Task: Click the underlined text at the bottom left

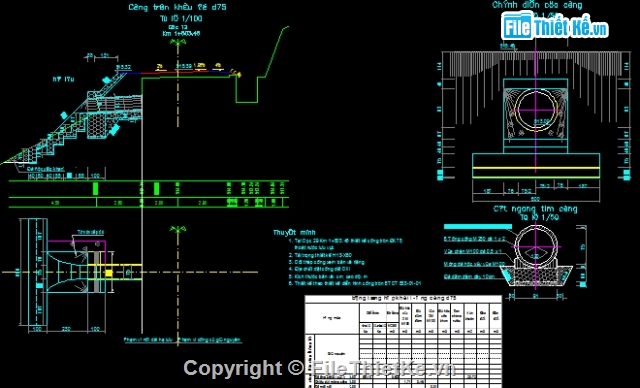Action: (x=149, y=339)
